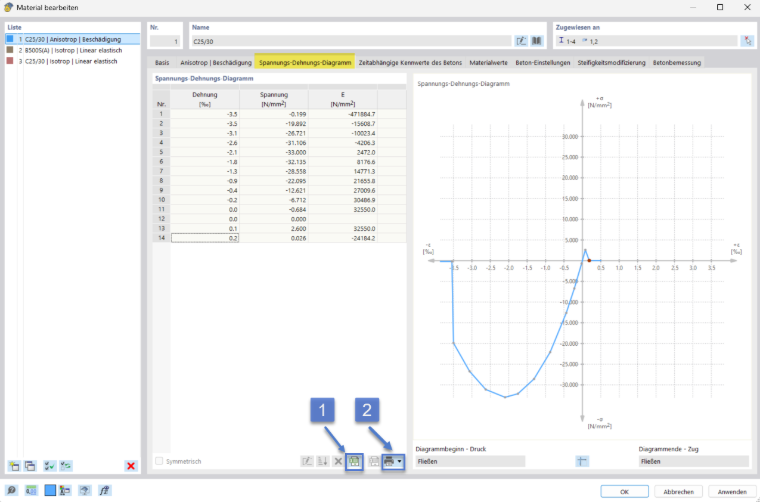
Task: Delete selected material with the red X
Action: pos(131,466)
